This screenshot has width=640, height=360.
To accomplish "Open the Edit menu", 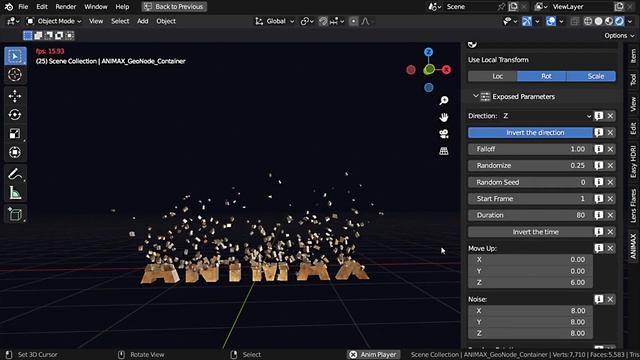I will [x=42, y=7].
